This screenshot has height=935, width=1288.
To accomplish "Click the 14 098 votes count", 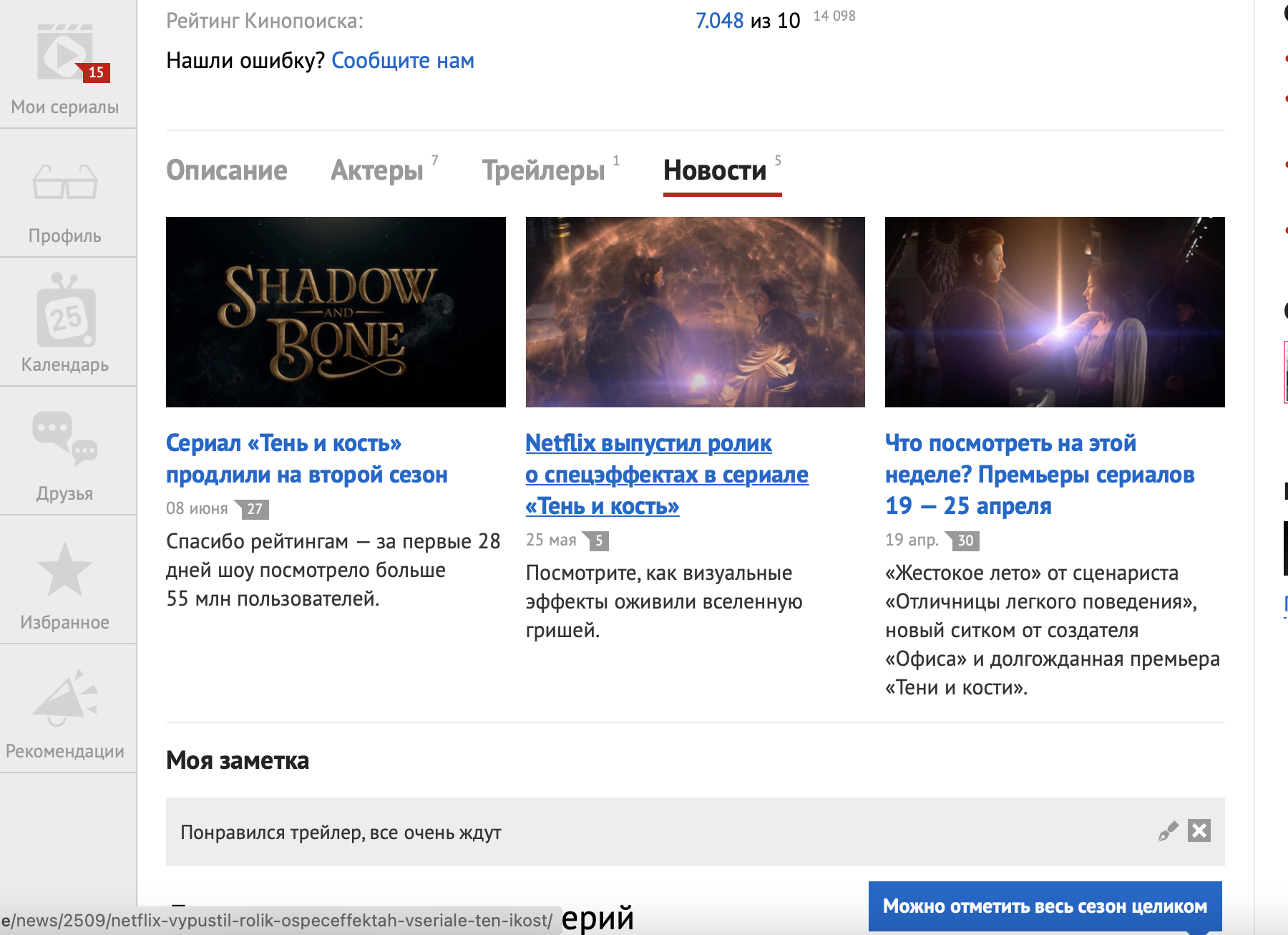I will tap(834, 16).
